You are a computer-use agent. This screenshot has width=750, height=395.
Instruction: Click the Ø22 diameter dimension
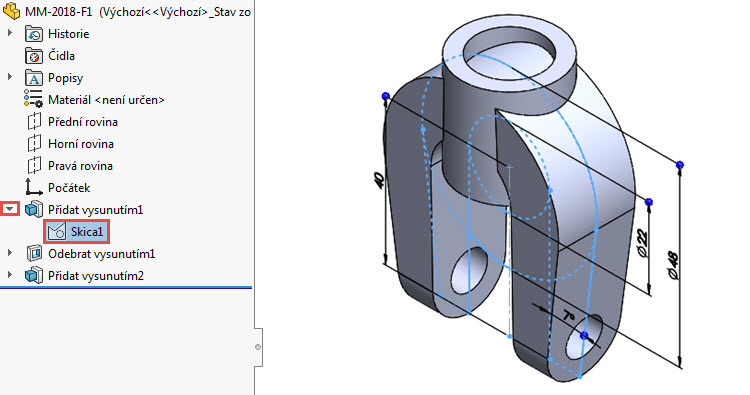coord(642,243)
